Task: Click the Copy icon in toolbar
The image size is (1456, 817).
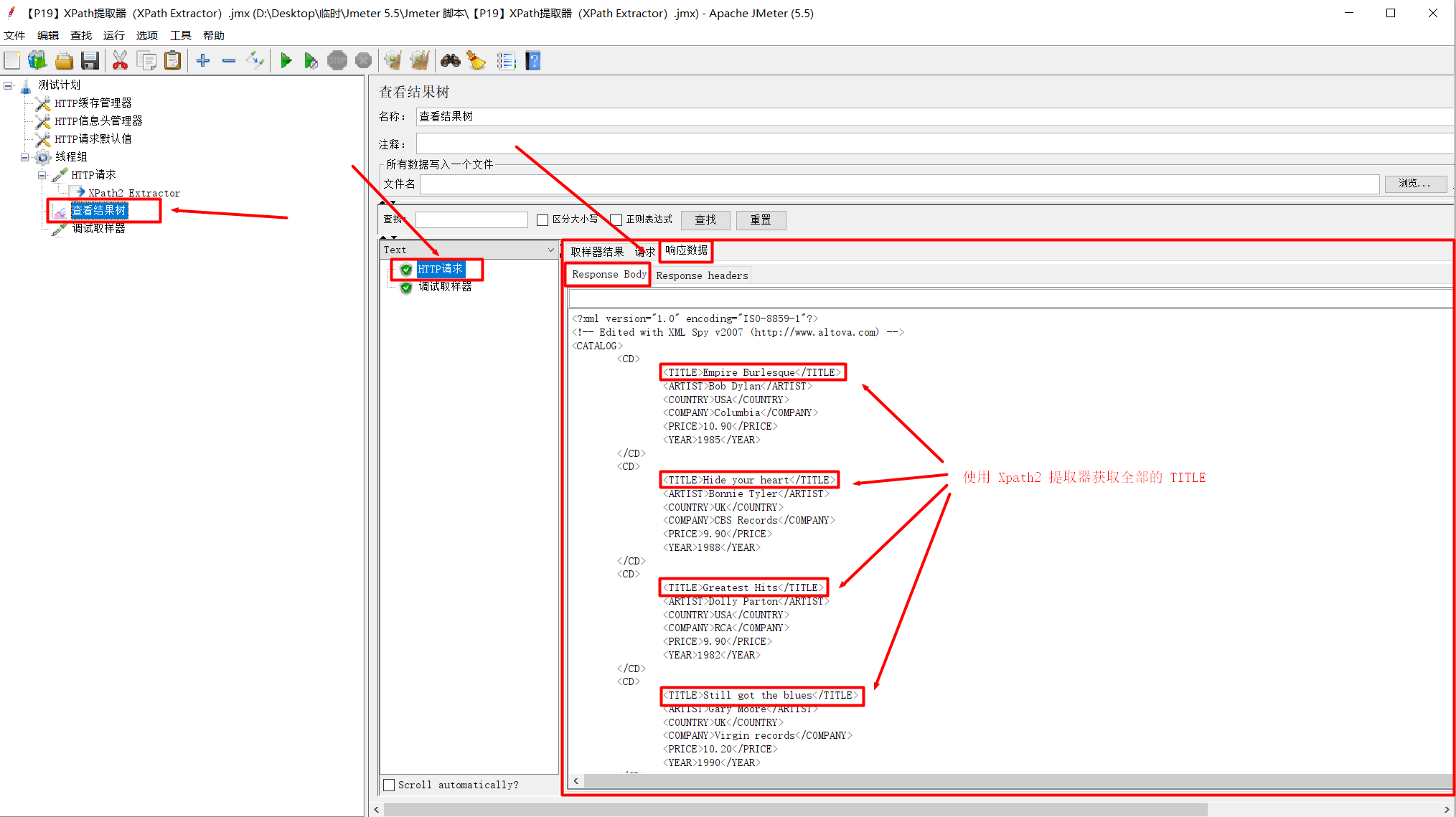Action: tap(146, 61)
